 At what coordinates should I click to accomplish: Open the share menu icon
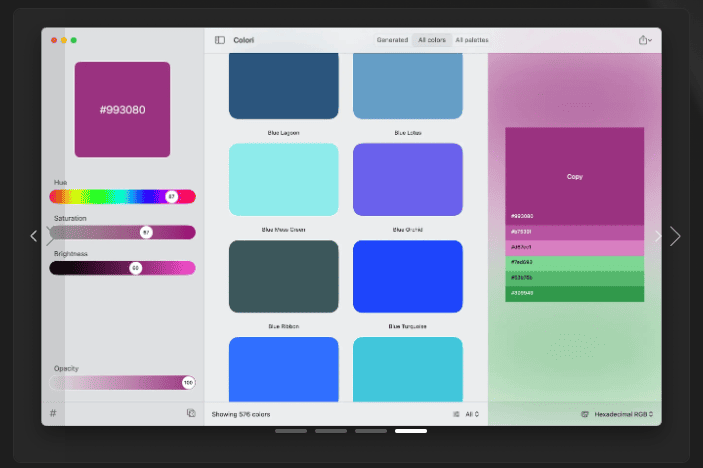click(645, 40)
